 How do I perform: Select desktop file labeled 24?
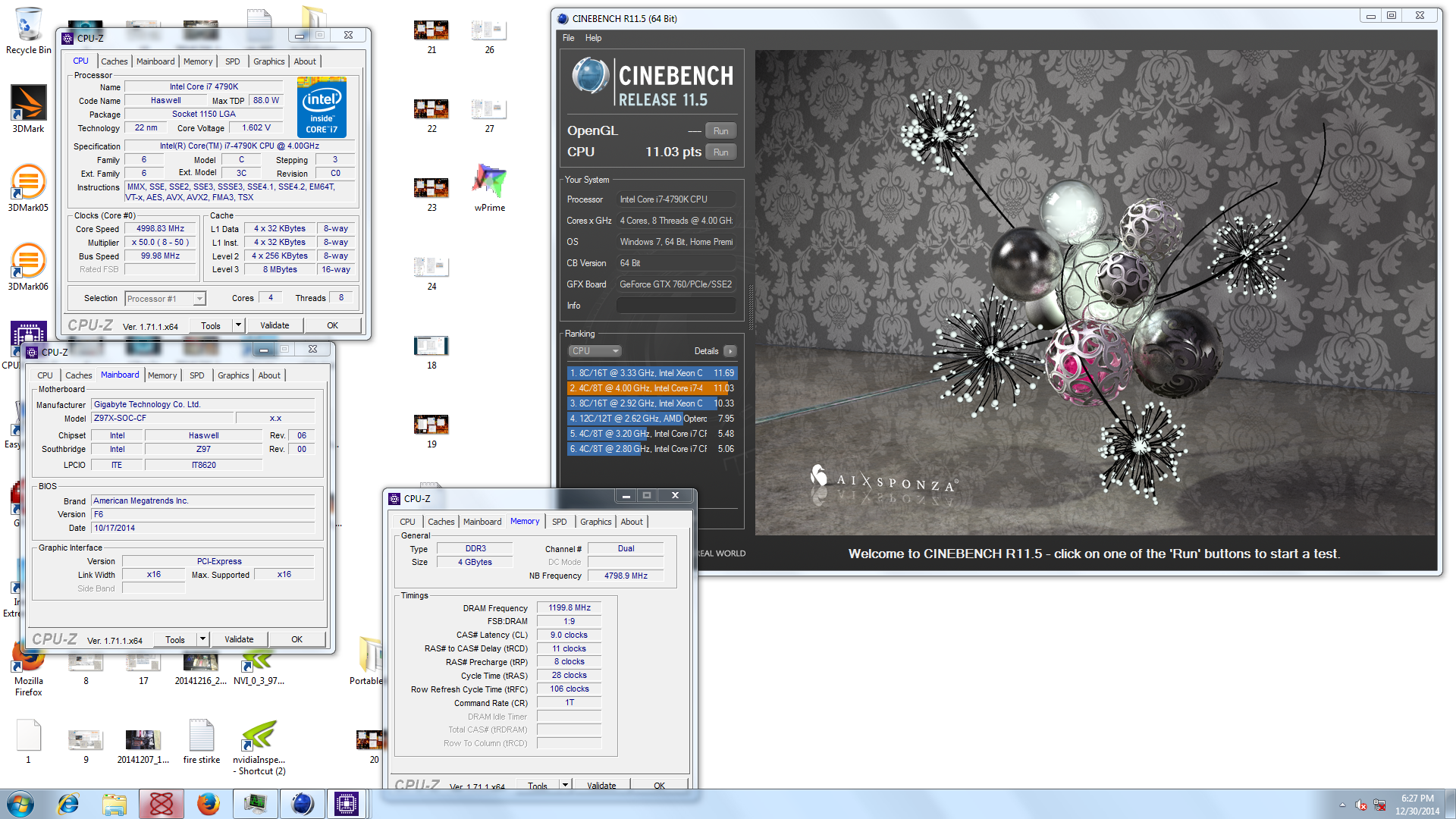(431, 273)
